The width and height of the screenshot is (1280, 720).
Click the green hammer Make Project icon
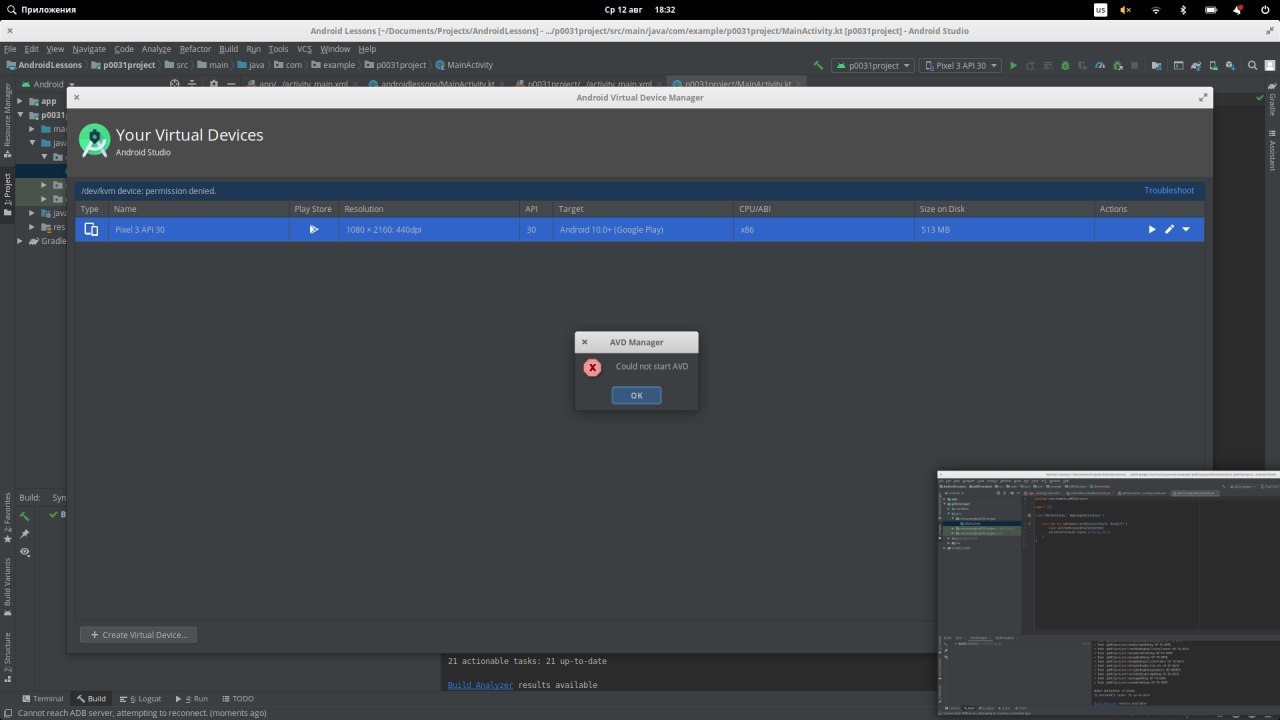pos(818,65)
